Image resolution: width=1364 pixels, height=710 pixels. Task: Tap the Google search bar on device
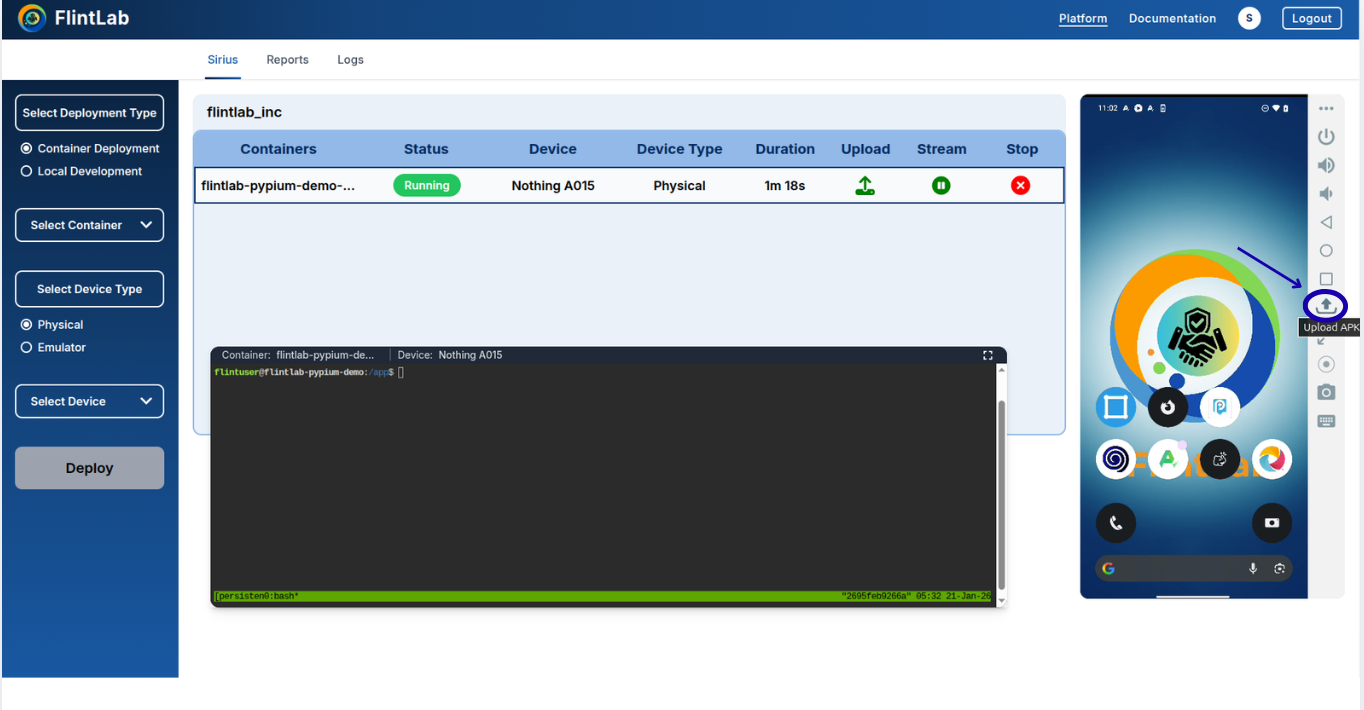(1194, 568)
